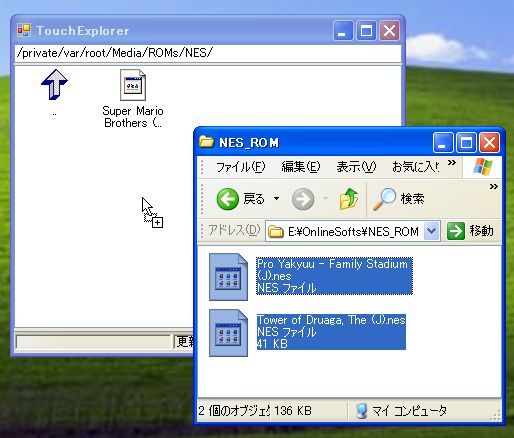Expand hidden toolbar buttons chevron
Viewport: 514px width, 438px height.
coord(494,186)
